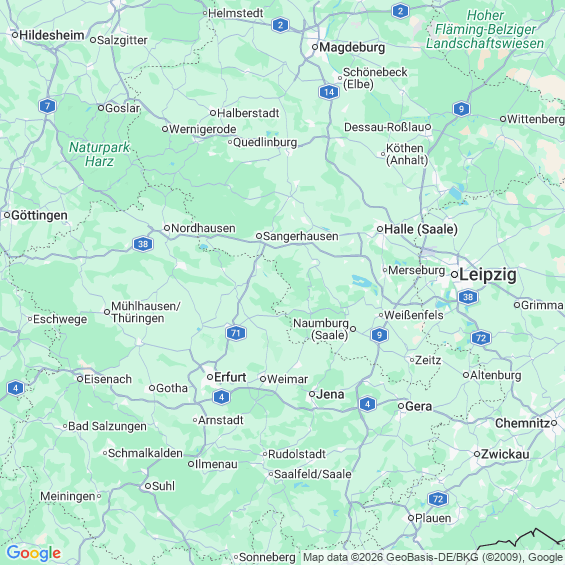Click the Autobahn 7 shield near Goslar

click(47, 106)
